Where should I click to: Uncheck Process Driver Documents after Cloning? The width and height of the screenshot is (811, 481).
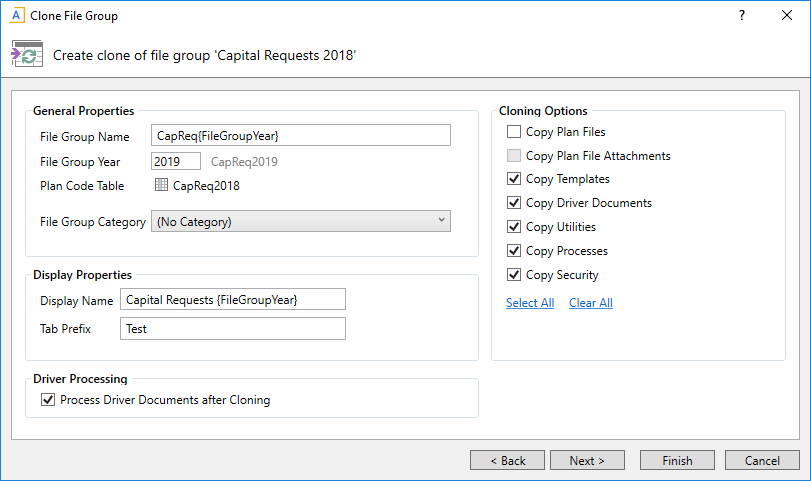coord(48,401)
